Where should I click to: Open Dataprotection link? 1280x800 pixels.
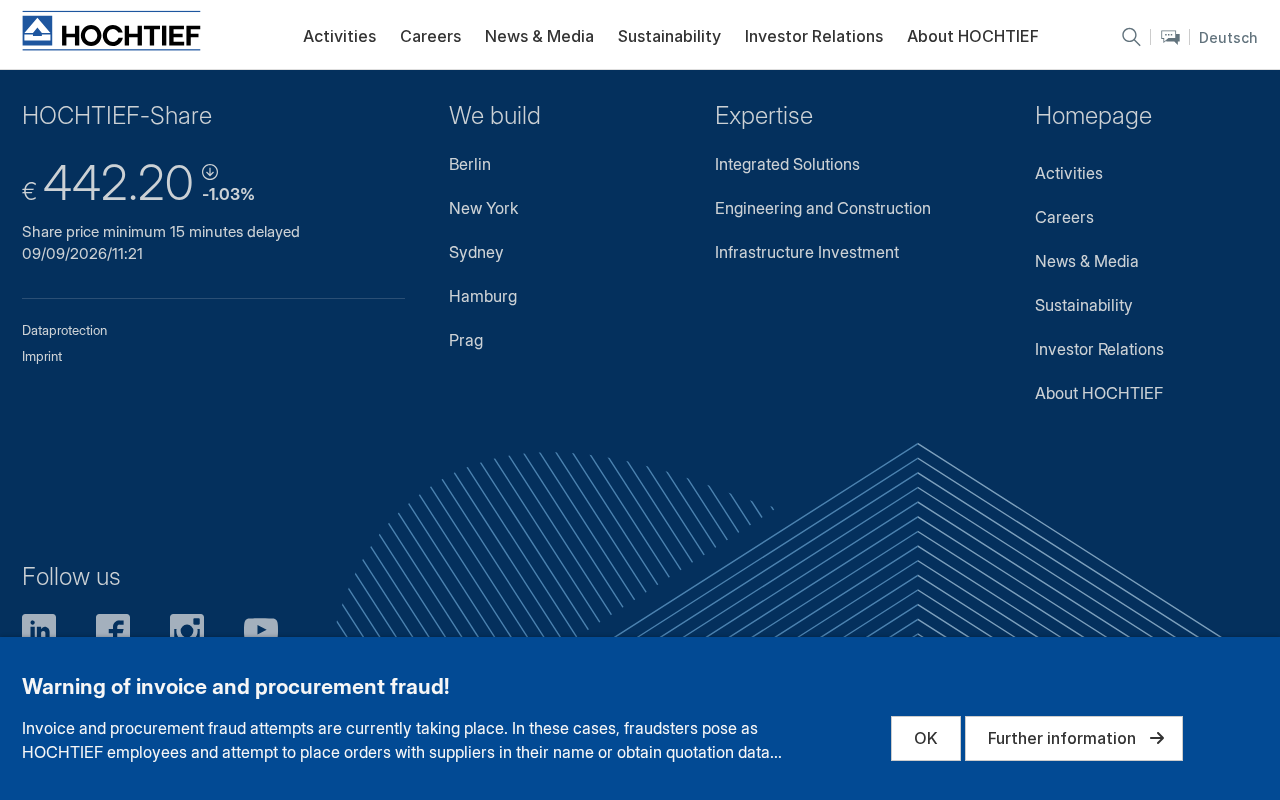65,331
